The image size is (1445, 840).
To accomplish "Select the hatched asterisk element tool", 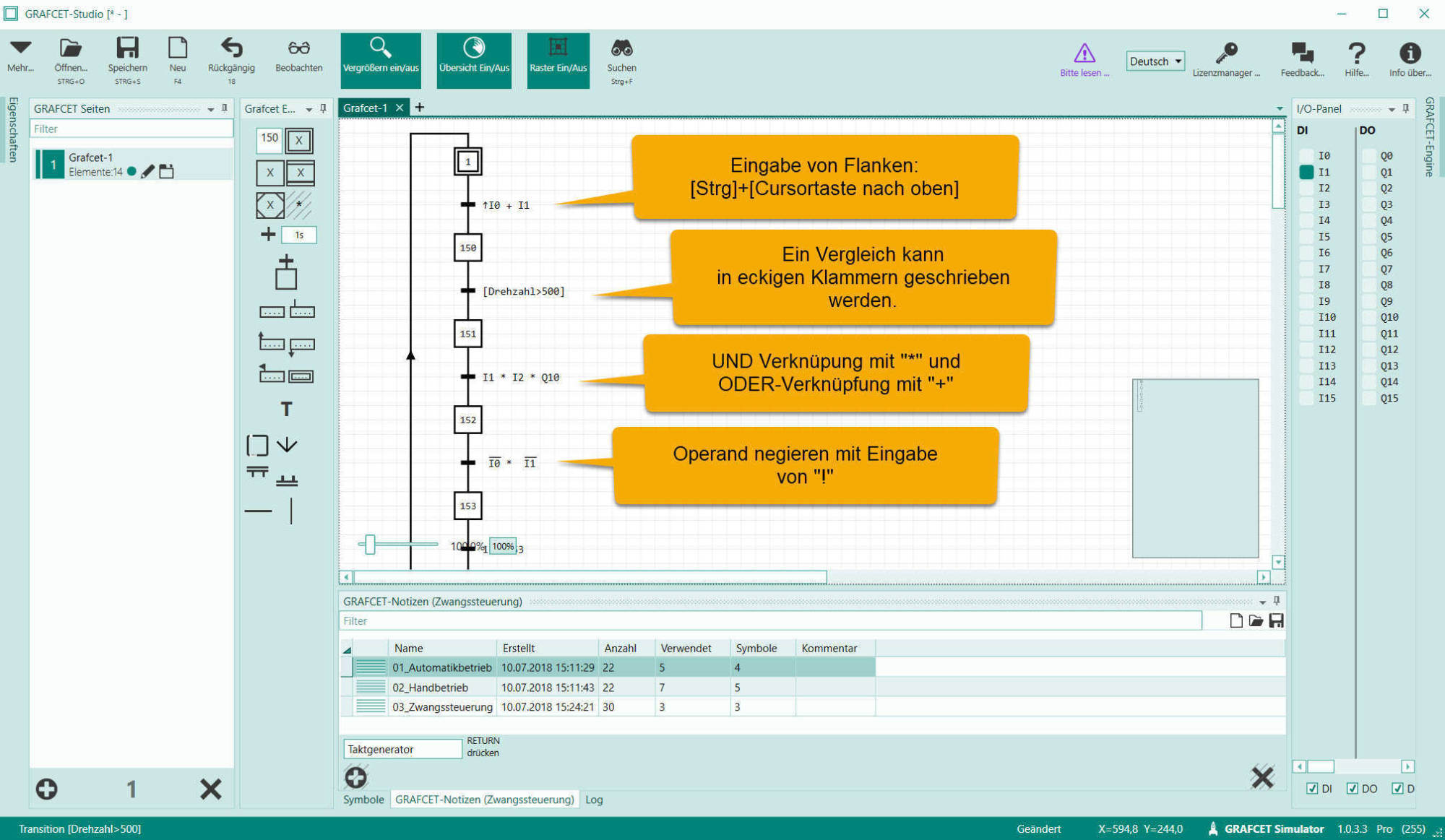I will click(300, 205).
